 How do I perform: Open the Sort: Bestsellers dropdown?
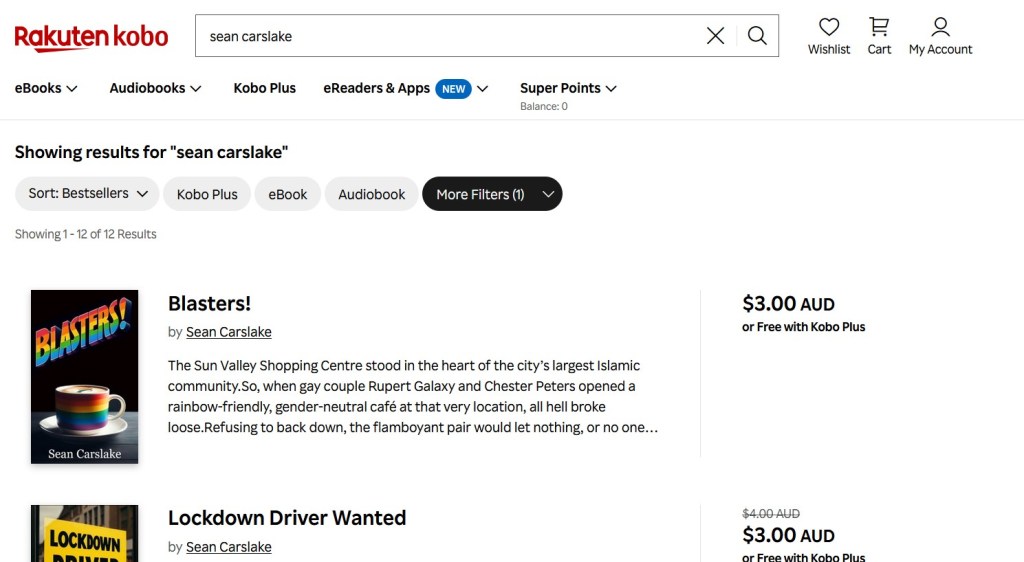(x=87, y=194)
